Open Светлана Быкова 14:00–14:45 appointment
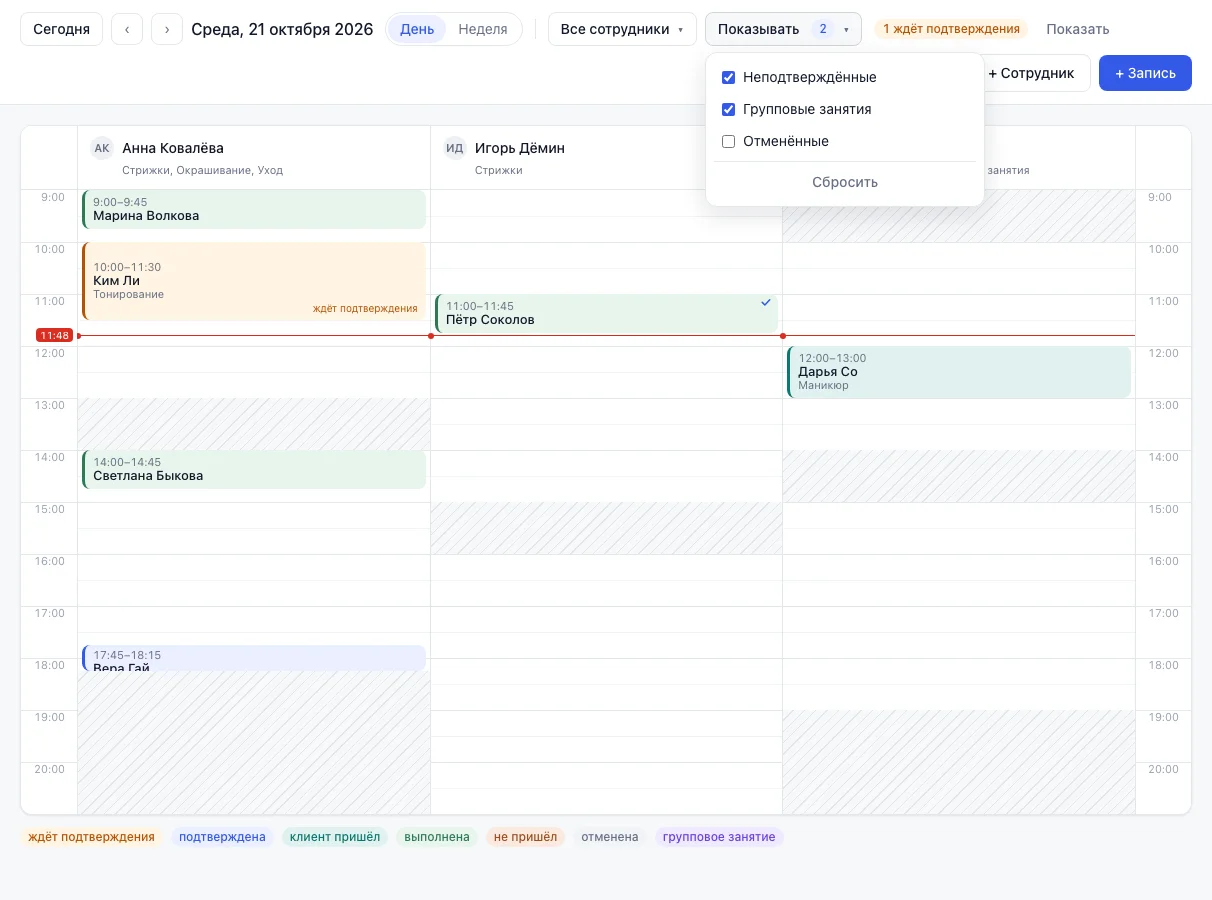1212x900 pixels. (x=254, y=469)
